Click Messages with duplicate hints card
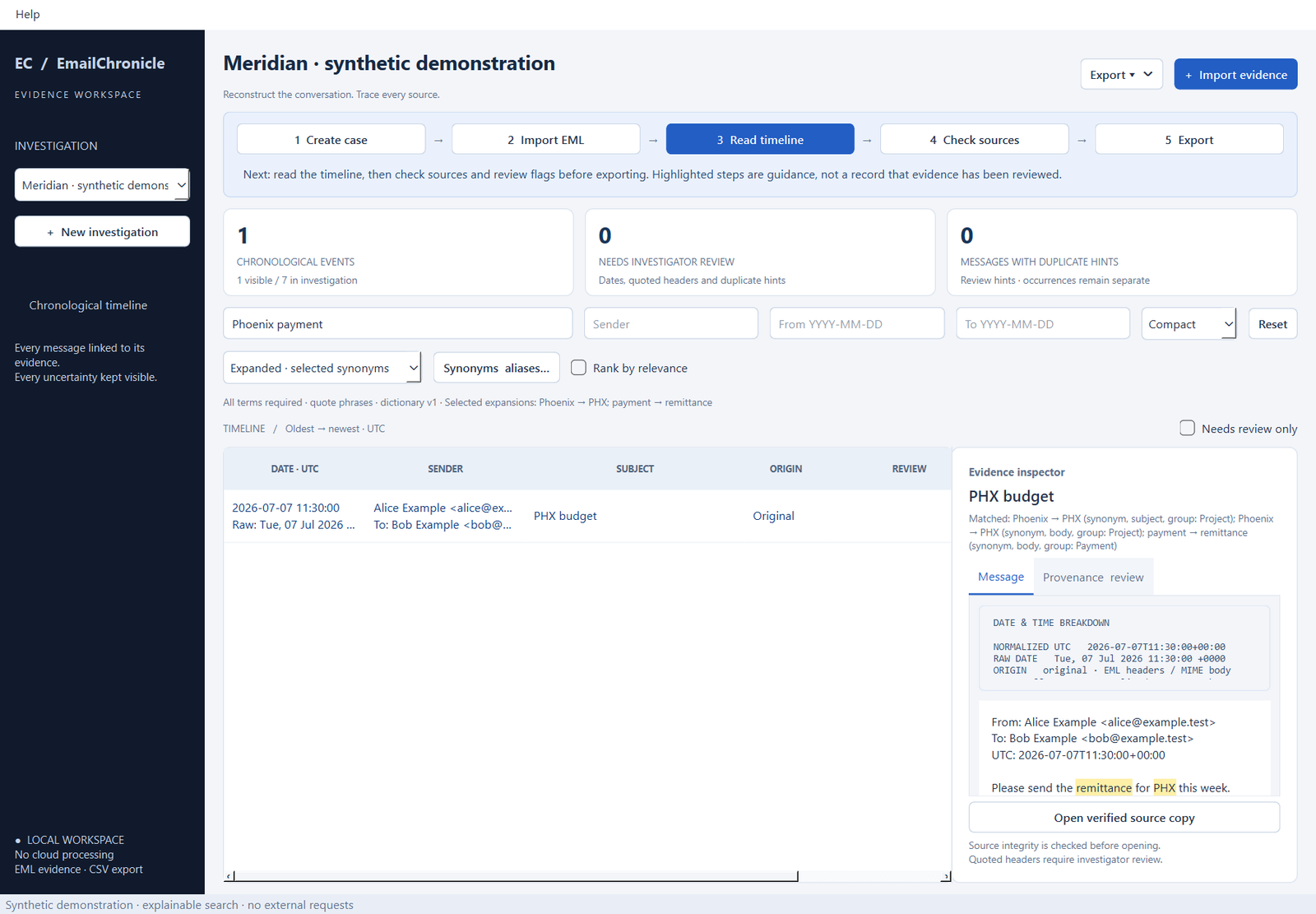 1122,252
